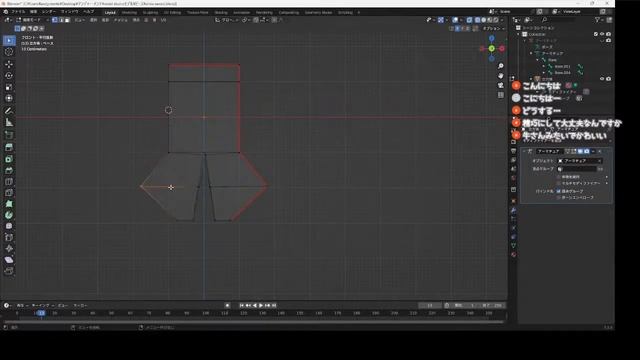Select the Inset Faces tool

[9, 159]
